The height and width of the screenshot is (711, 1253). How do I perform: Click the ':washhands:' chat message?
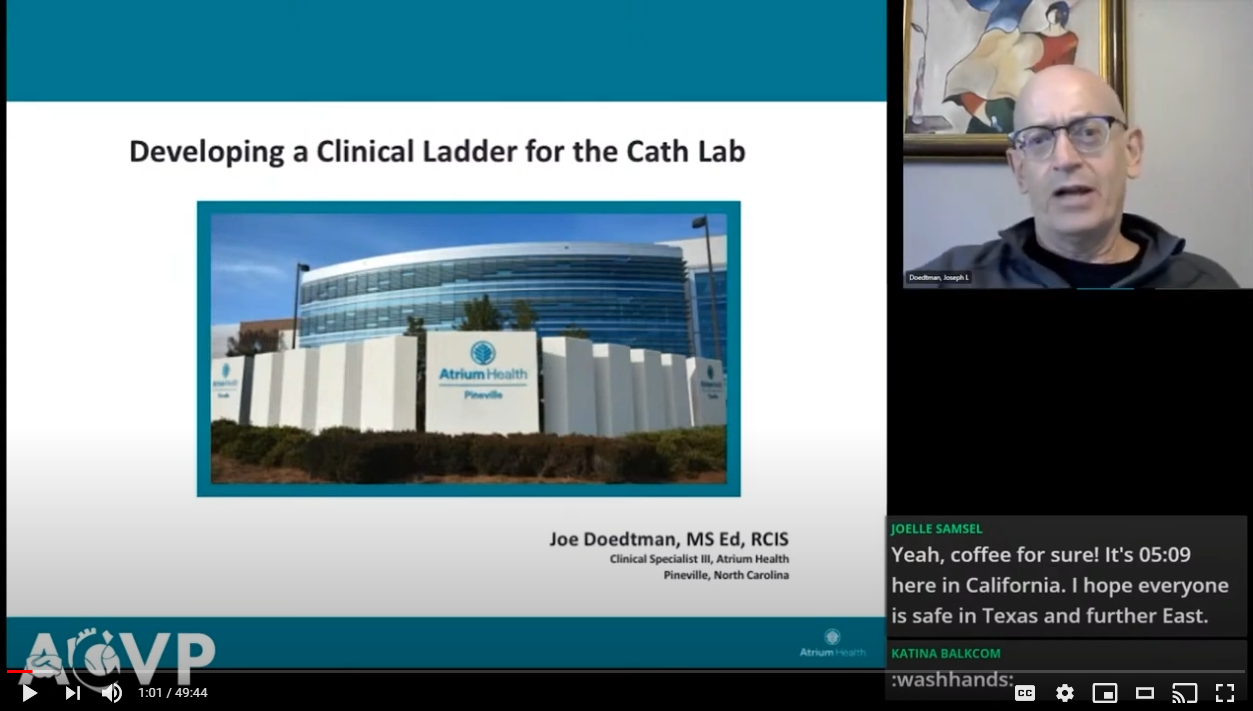pos(952,680)
